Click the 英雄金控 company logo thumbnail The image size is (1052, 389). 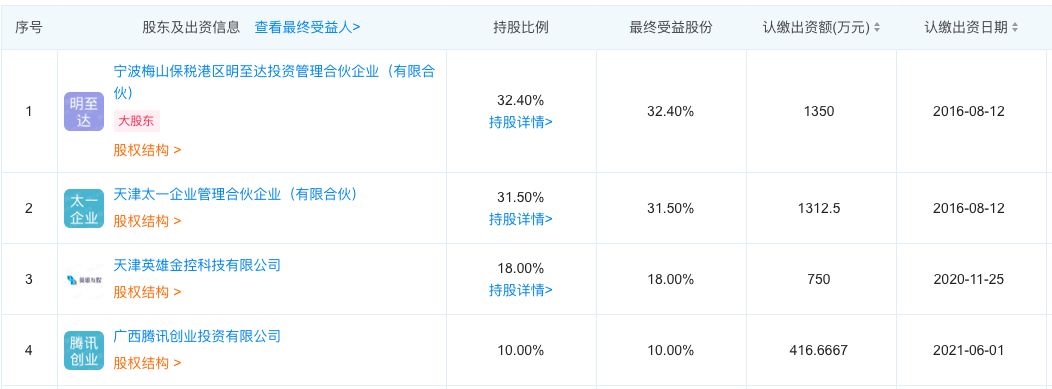click(84, 280)
